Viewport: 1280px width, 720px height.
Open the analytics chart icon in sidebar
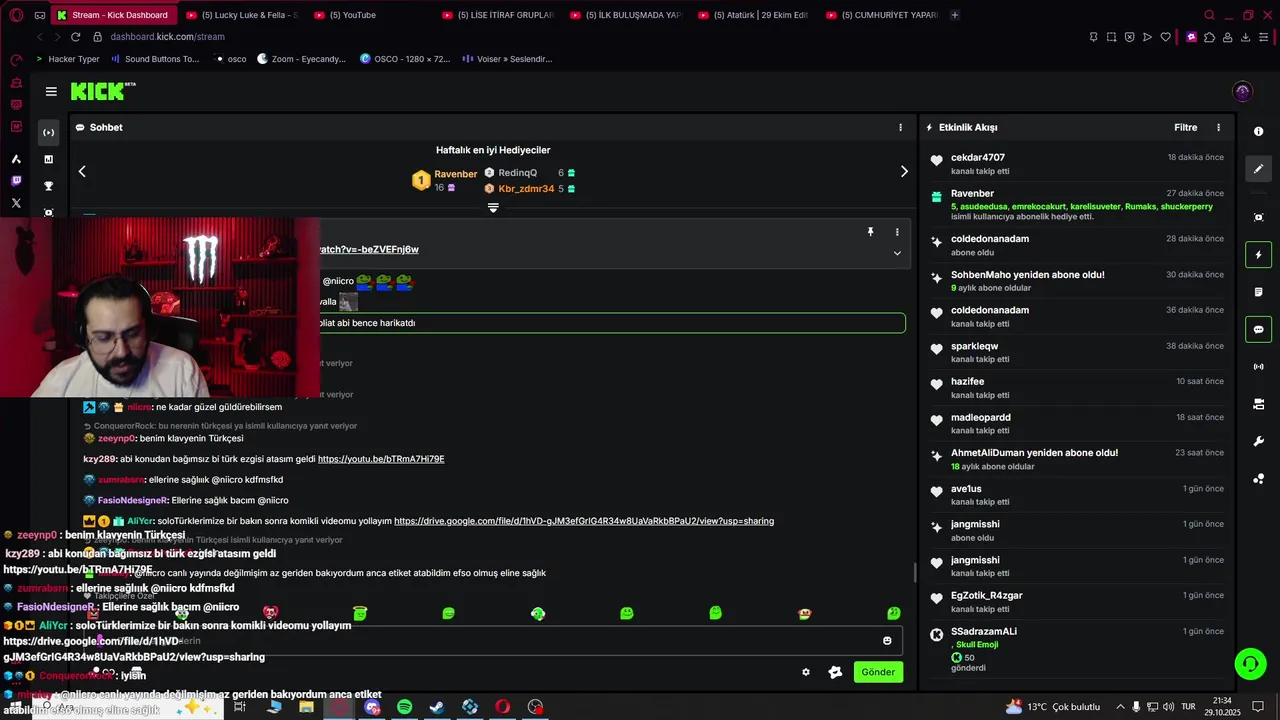tap(48, 159)
